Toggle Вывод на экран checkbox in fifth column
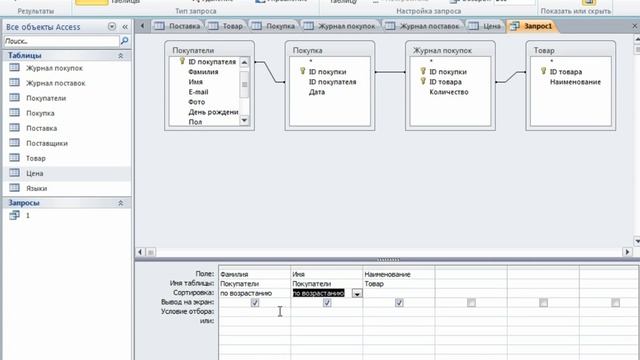 click(543, 303)
